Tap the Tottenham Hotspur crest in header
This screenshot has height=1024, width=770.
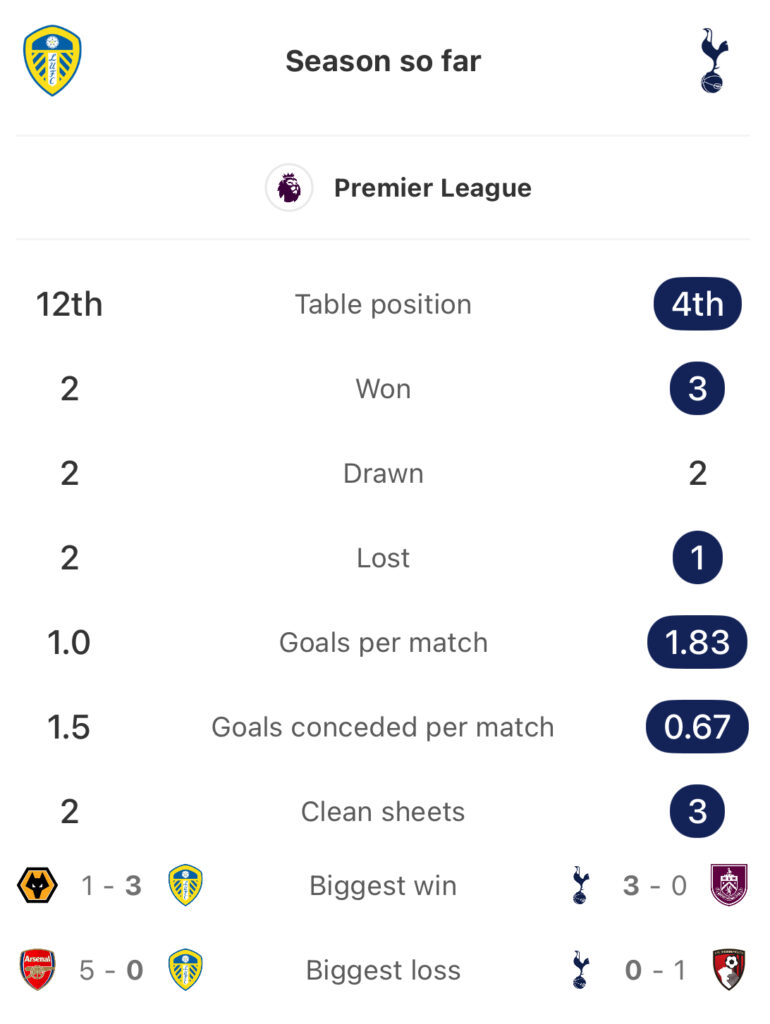pos(713,61)
